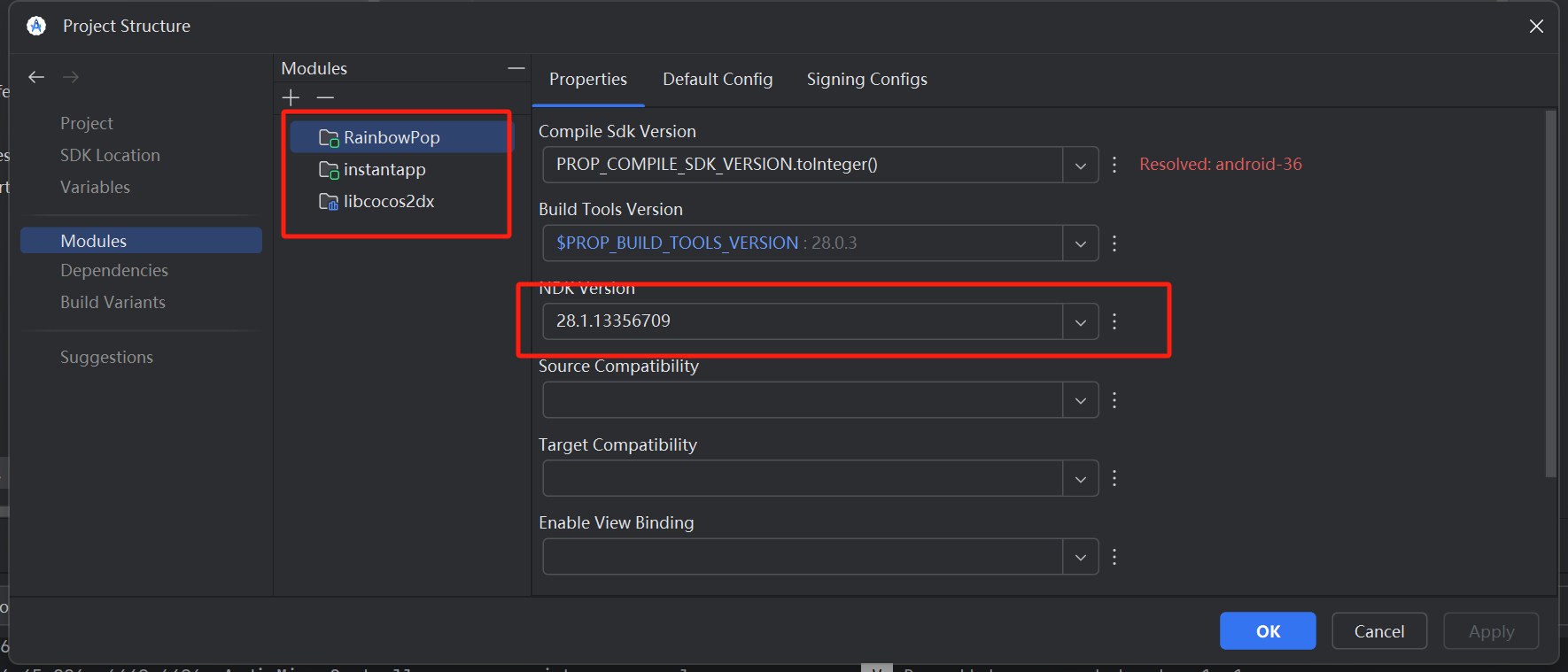Image resolution: width=1568 pixels, height=672 pixels.
Task: Open more options for Source Compatibility
Action: coord(1114,400)
